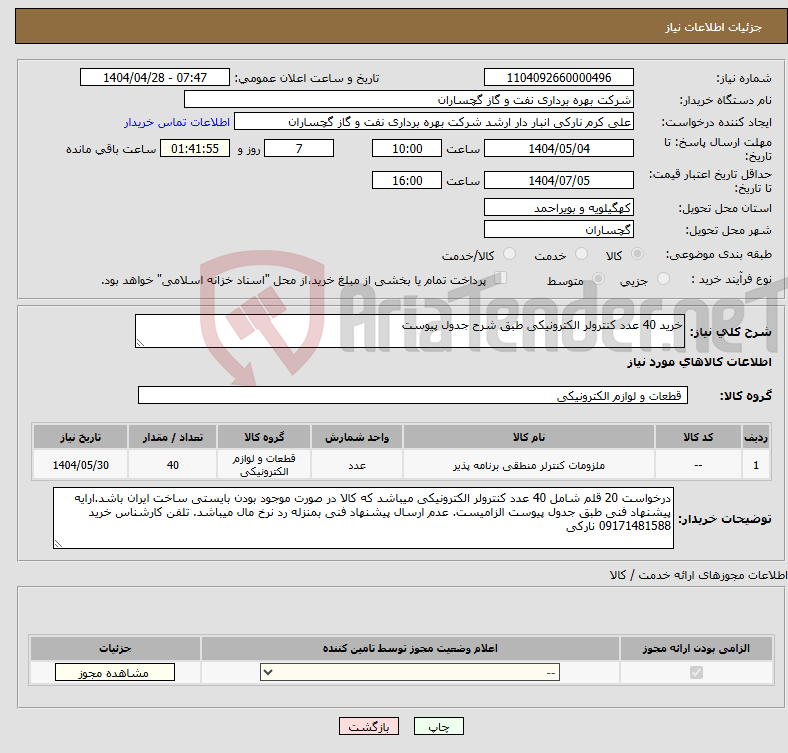Click the request creator name field
Screen dimensions: 788x753
(434, 122)
